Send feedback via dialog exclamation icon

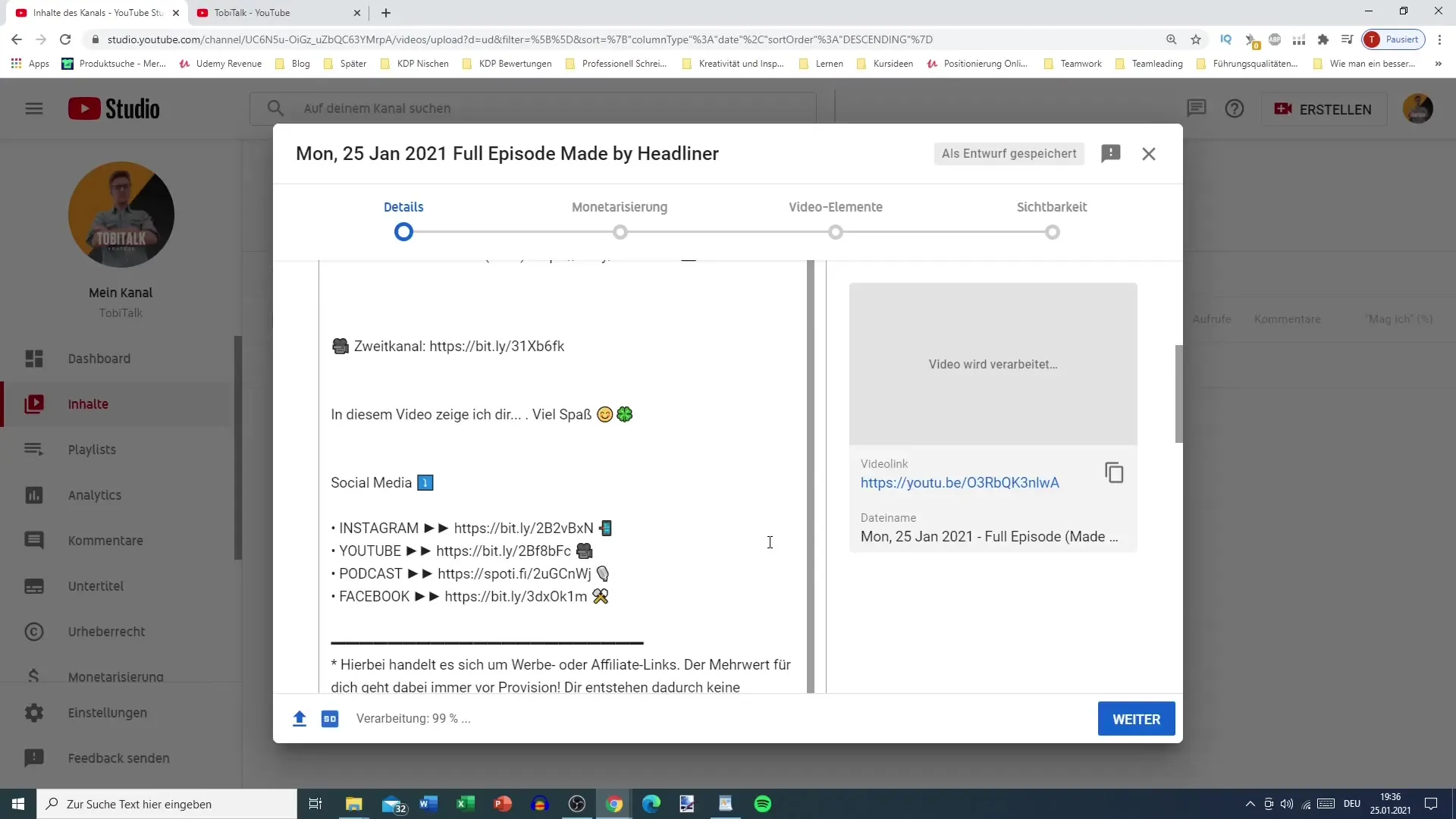[1111, 153]
